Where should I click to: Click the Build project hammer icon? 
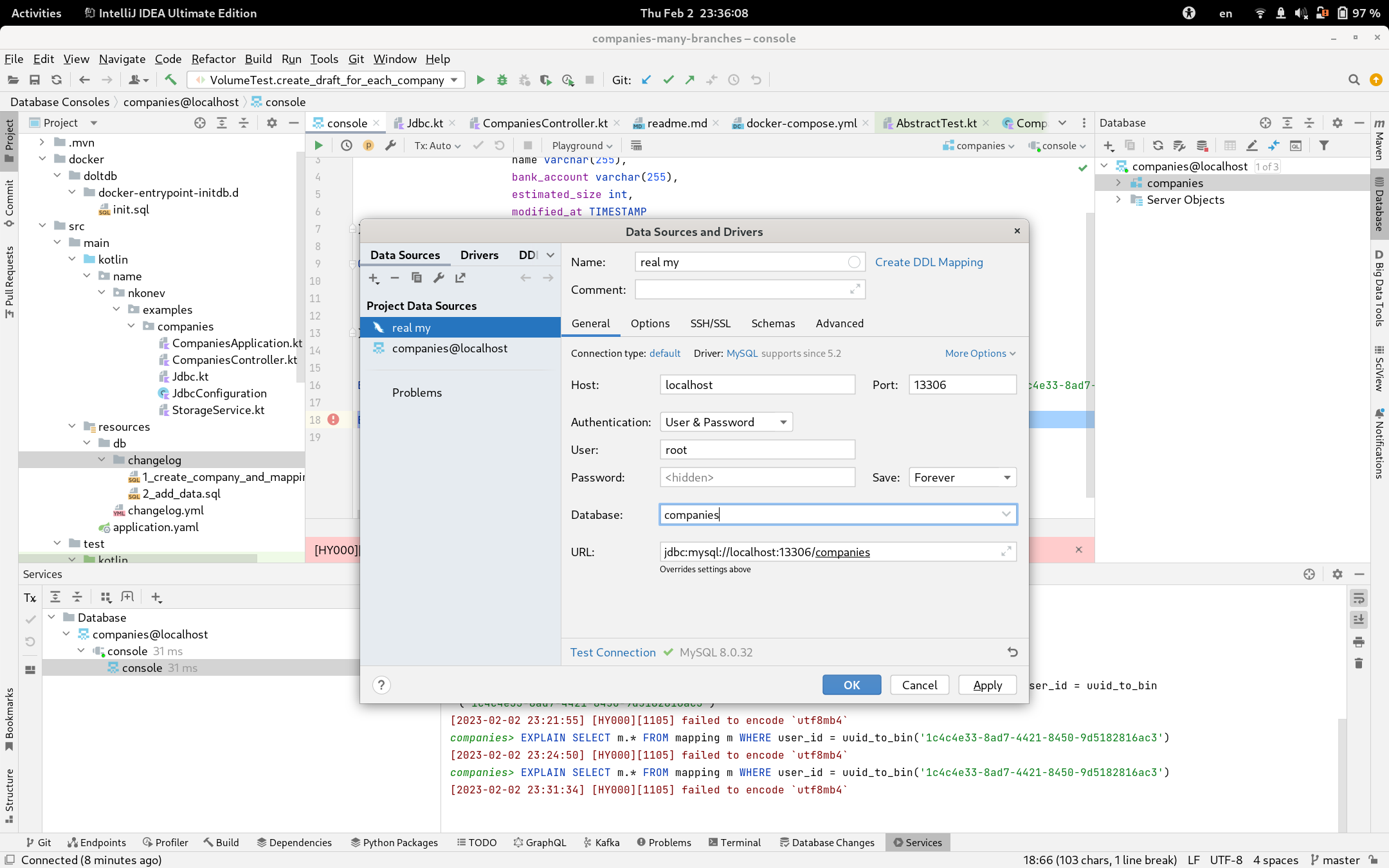point(170,80)
